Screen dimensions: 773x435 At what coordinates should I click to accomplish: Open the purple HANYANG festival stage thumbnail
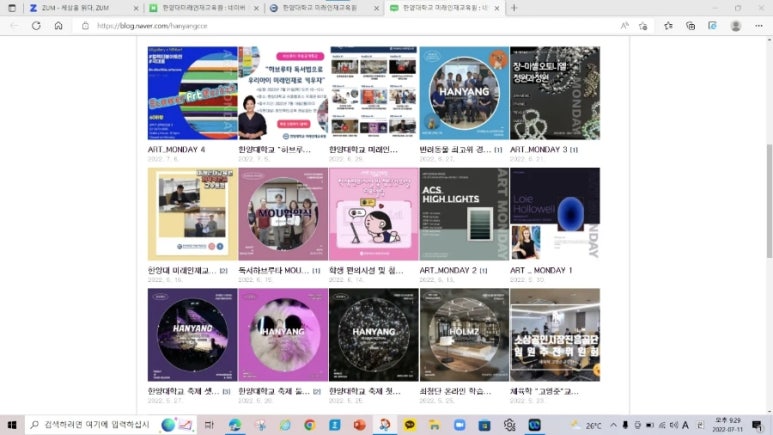tap(192, 334)
